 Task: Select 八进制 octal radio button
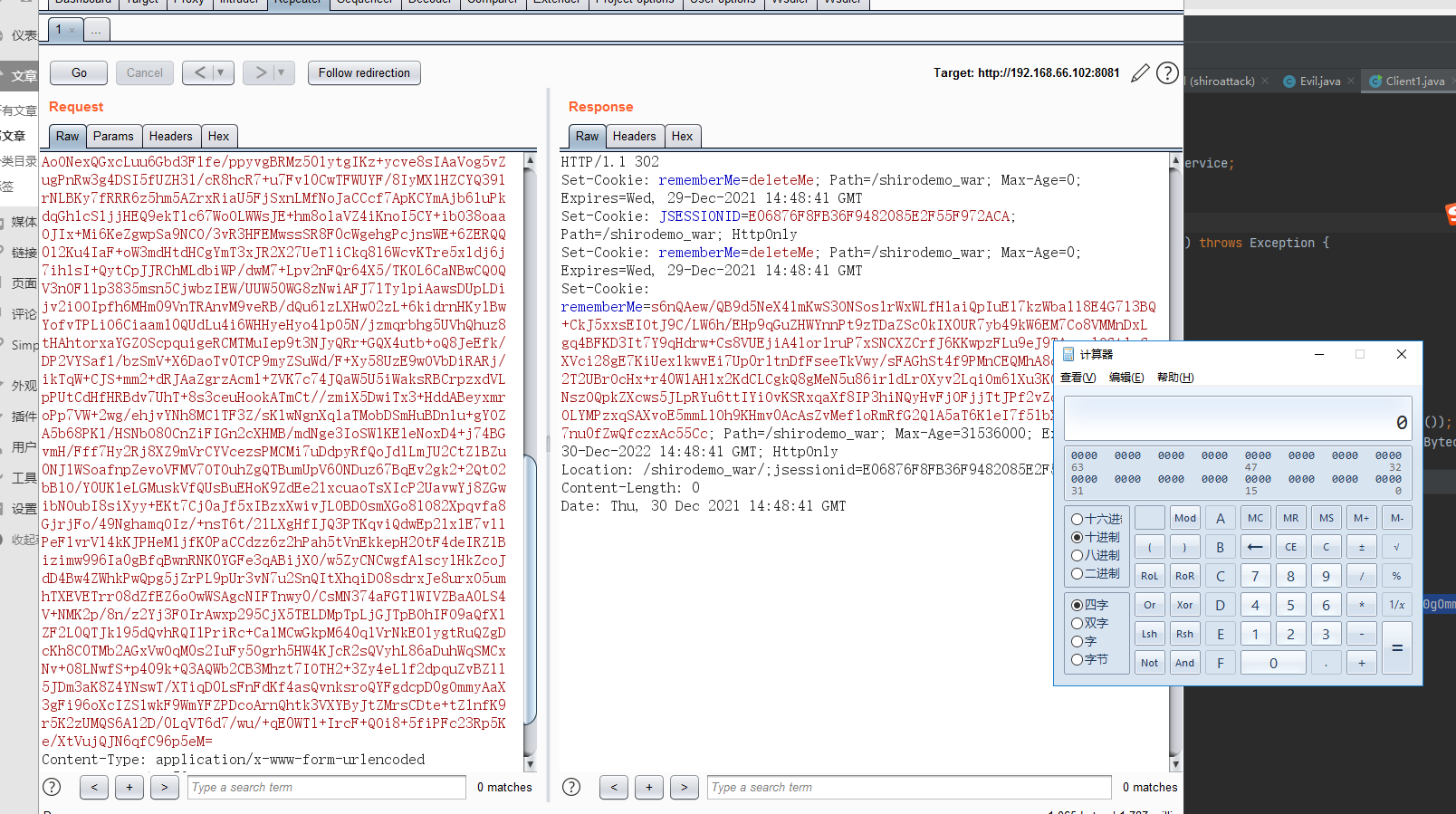point(1077,555)
